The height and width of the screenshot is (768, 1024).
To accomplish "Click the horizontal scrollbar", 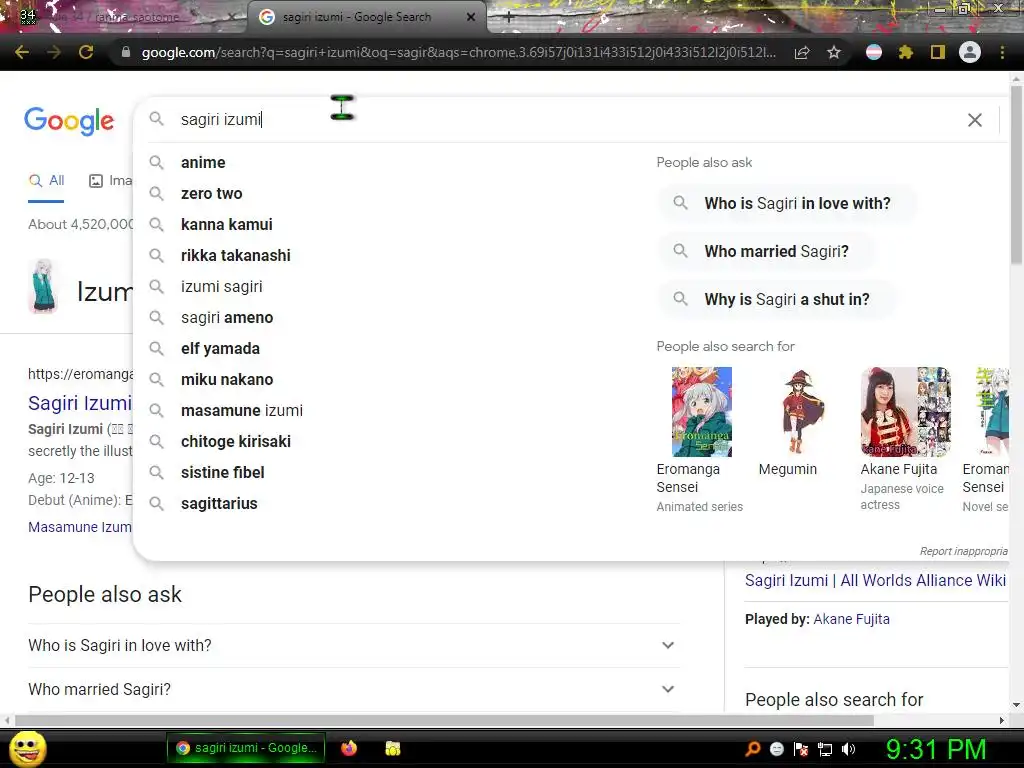I will pyautogui.click(x=444, y=720).
